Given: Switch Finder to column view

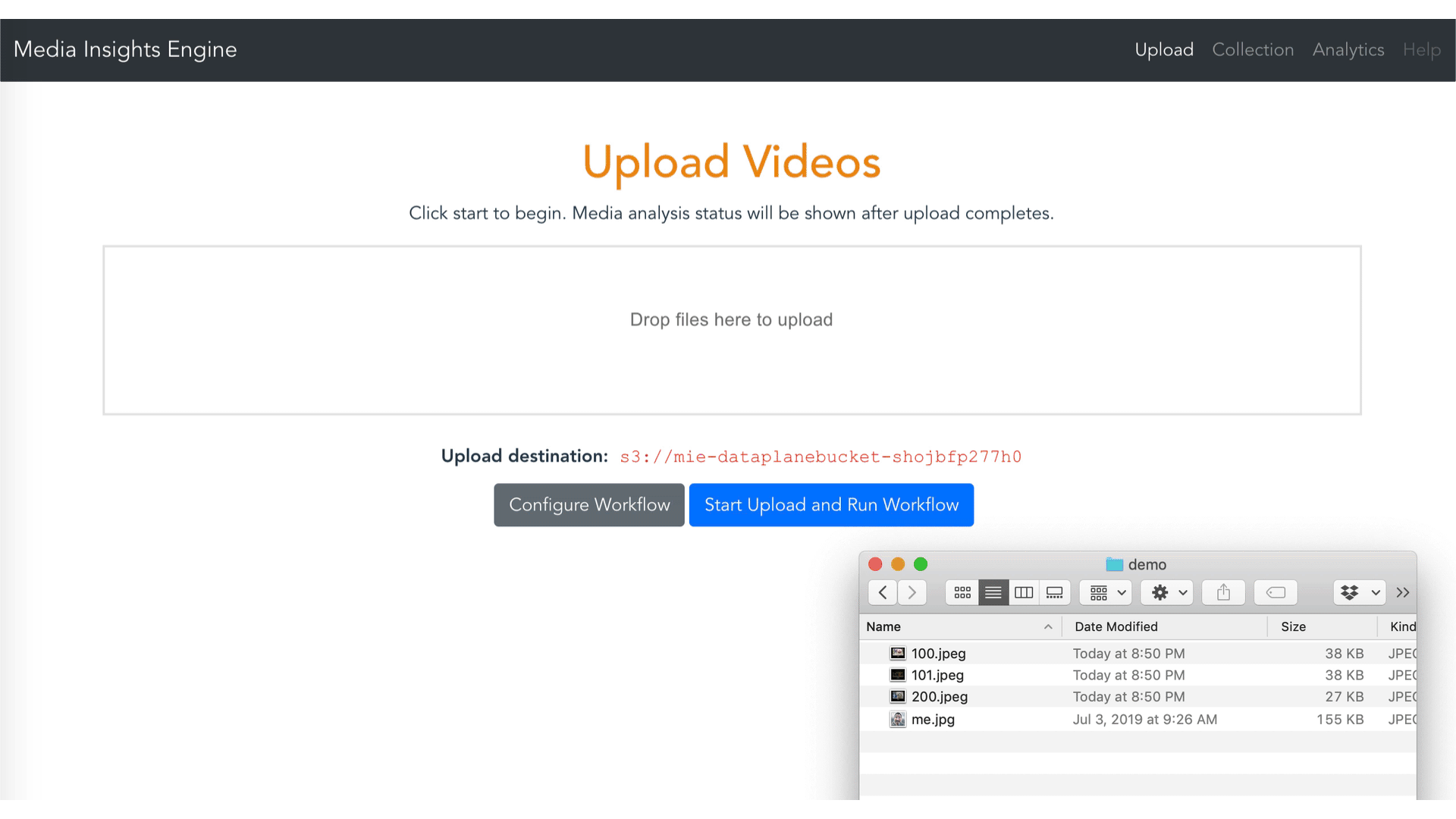Looking at the screenshot, I should point(1024,592).
